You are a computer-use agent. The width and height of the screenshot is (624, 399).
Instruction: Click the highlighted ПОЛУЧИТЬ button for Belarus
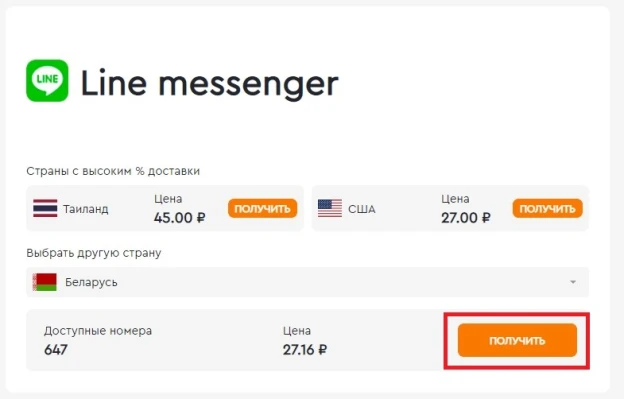(517, 340)
